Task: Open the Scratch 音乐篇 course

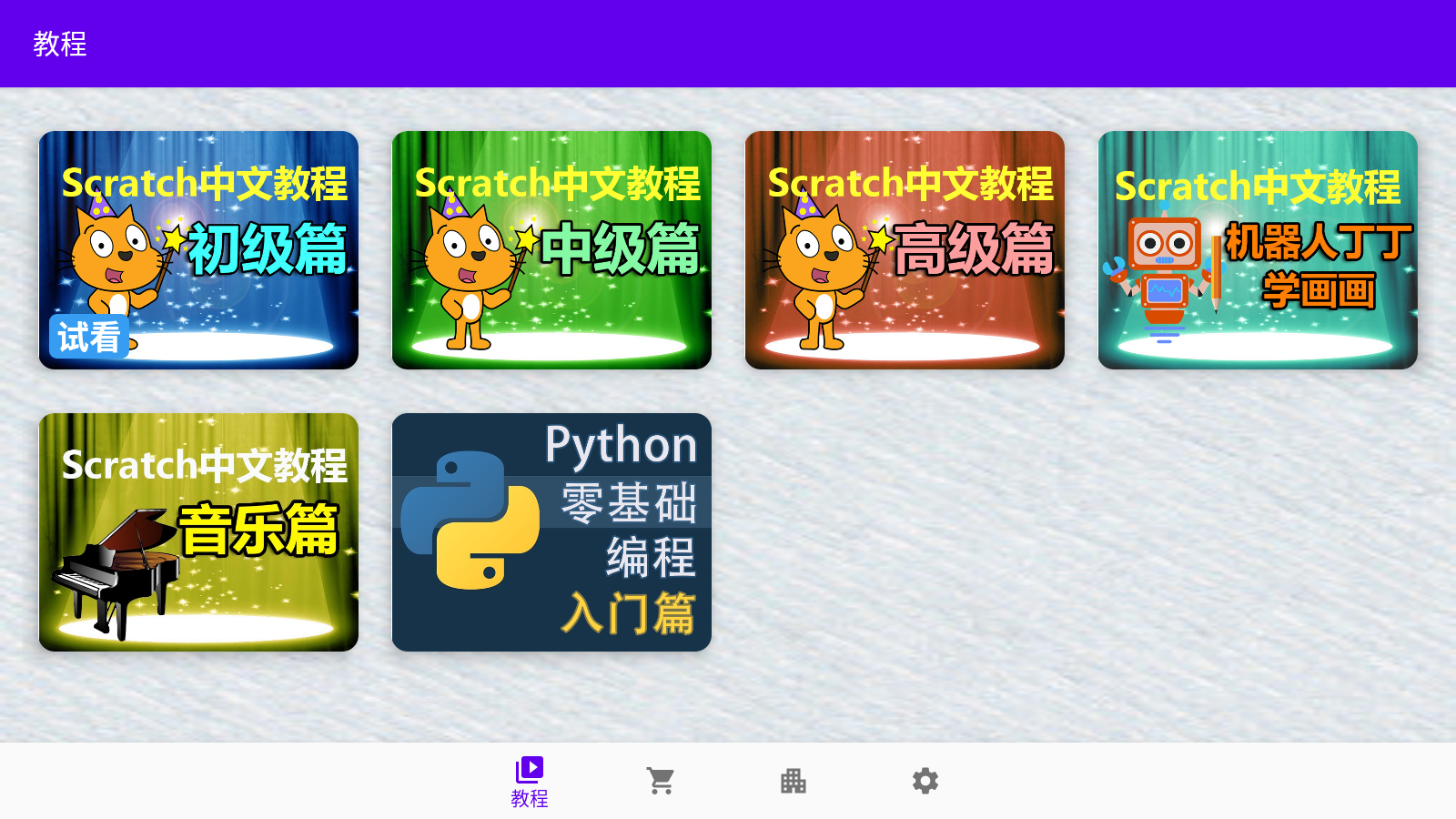Action: pyautogui.click(x=198, y=532)
